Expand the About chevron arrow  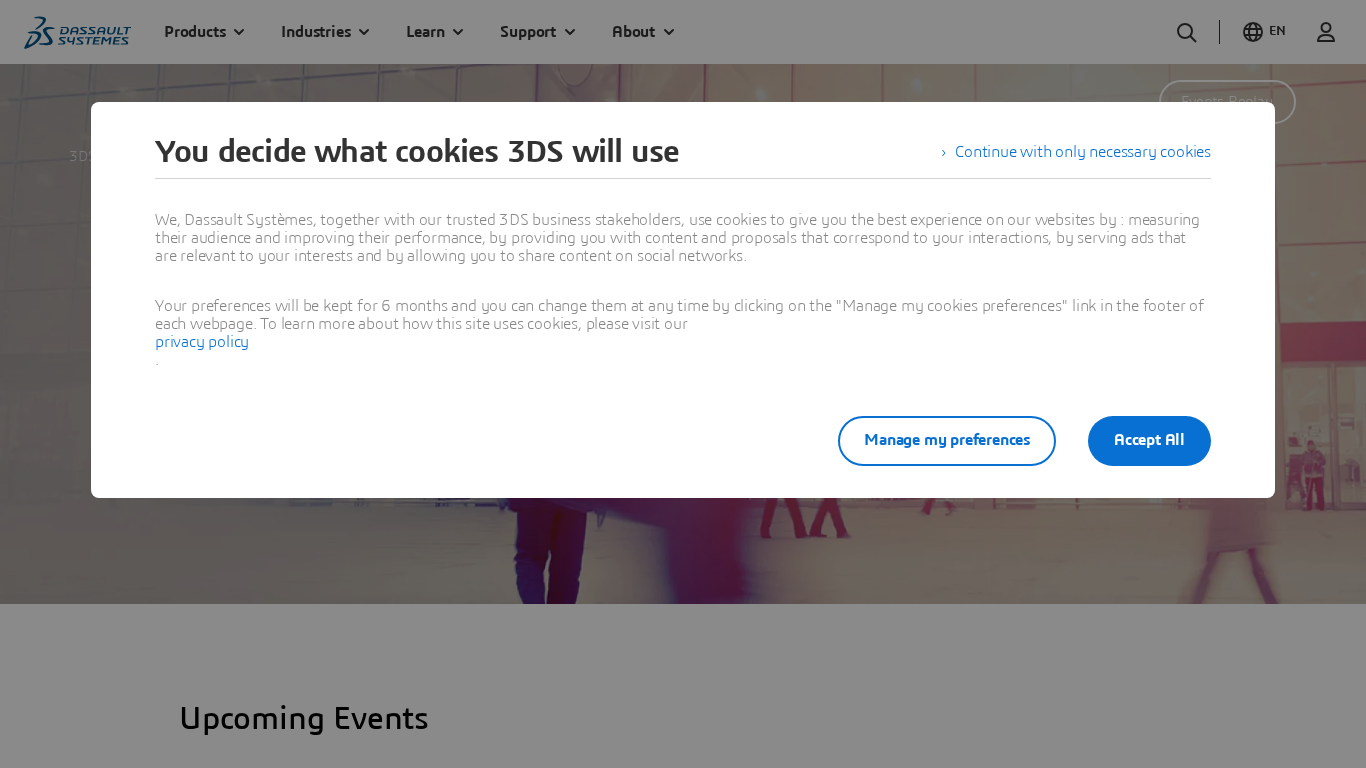coord(669,32)
